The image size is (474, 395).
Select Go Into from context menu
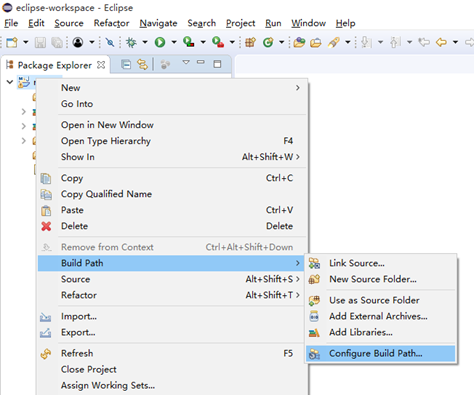(x=172, y=104)
